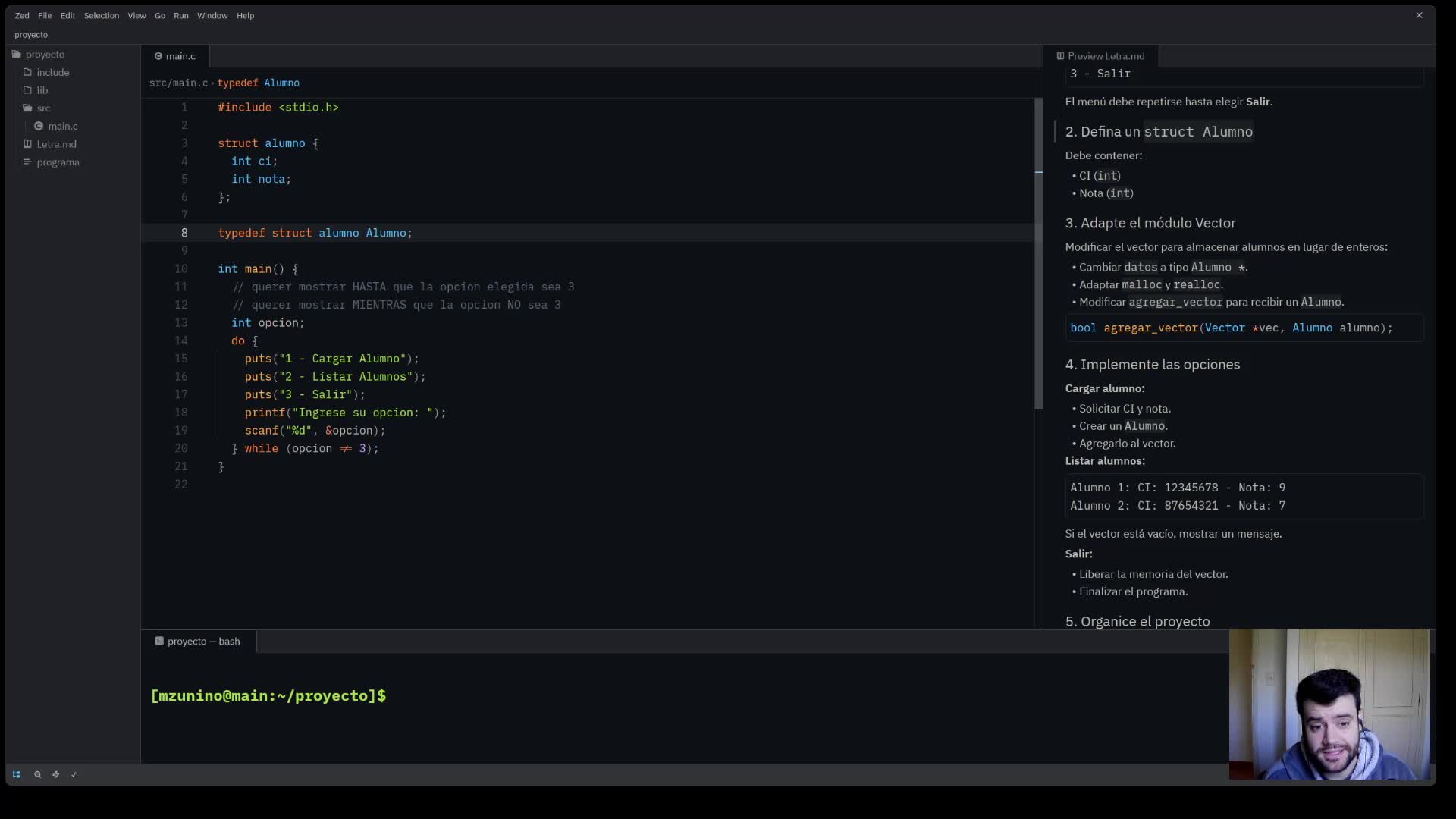Click the file icon beside programa
Viewport: 1456px width, 819px height.
(x=27, y=162)
